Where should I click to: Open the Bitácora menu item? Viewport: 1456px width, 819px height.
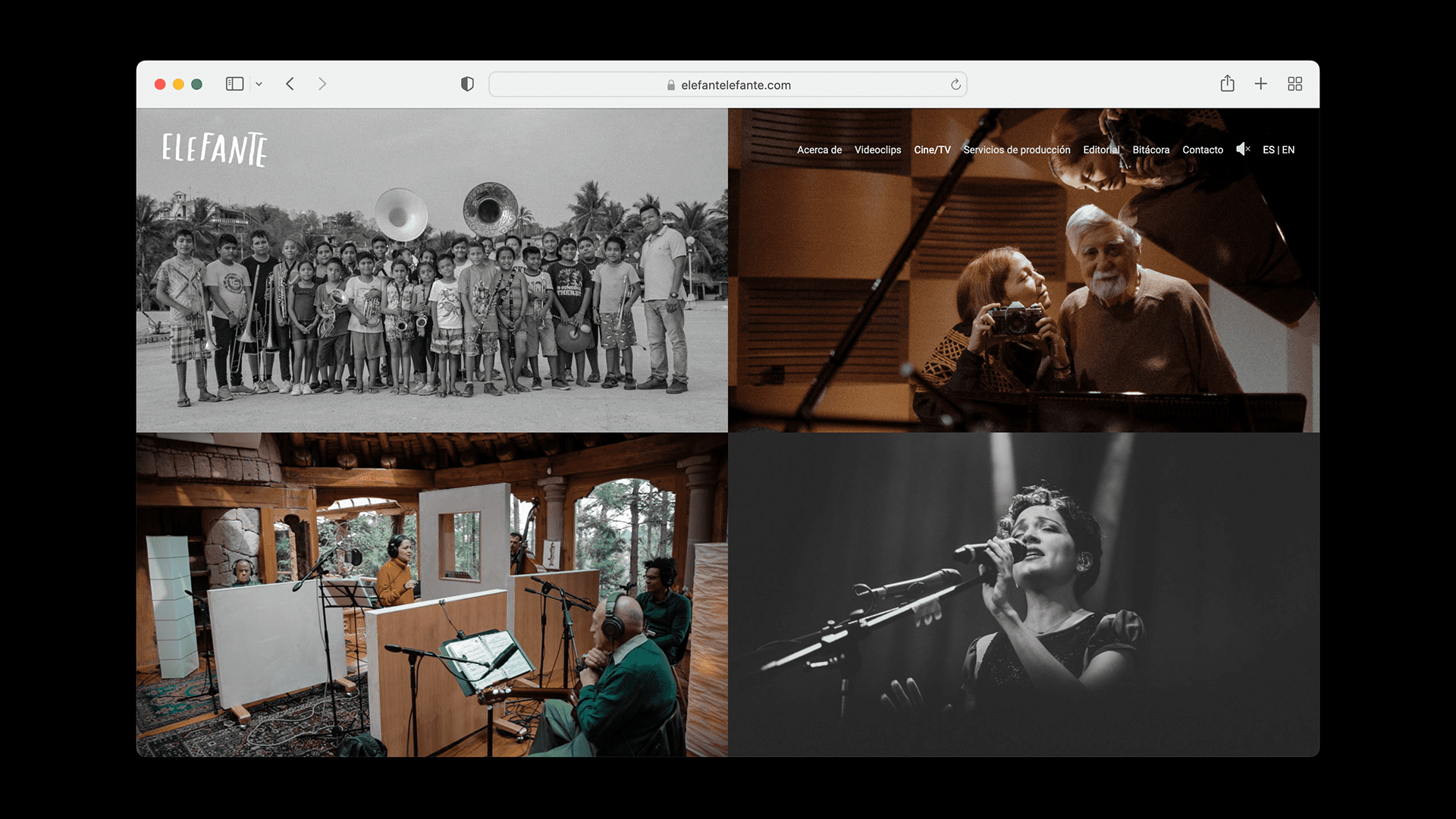pos(1150,150)
